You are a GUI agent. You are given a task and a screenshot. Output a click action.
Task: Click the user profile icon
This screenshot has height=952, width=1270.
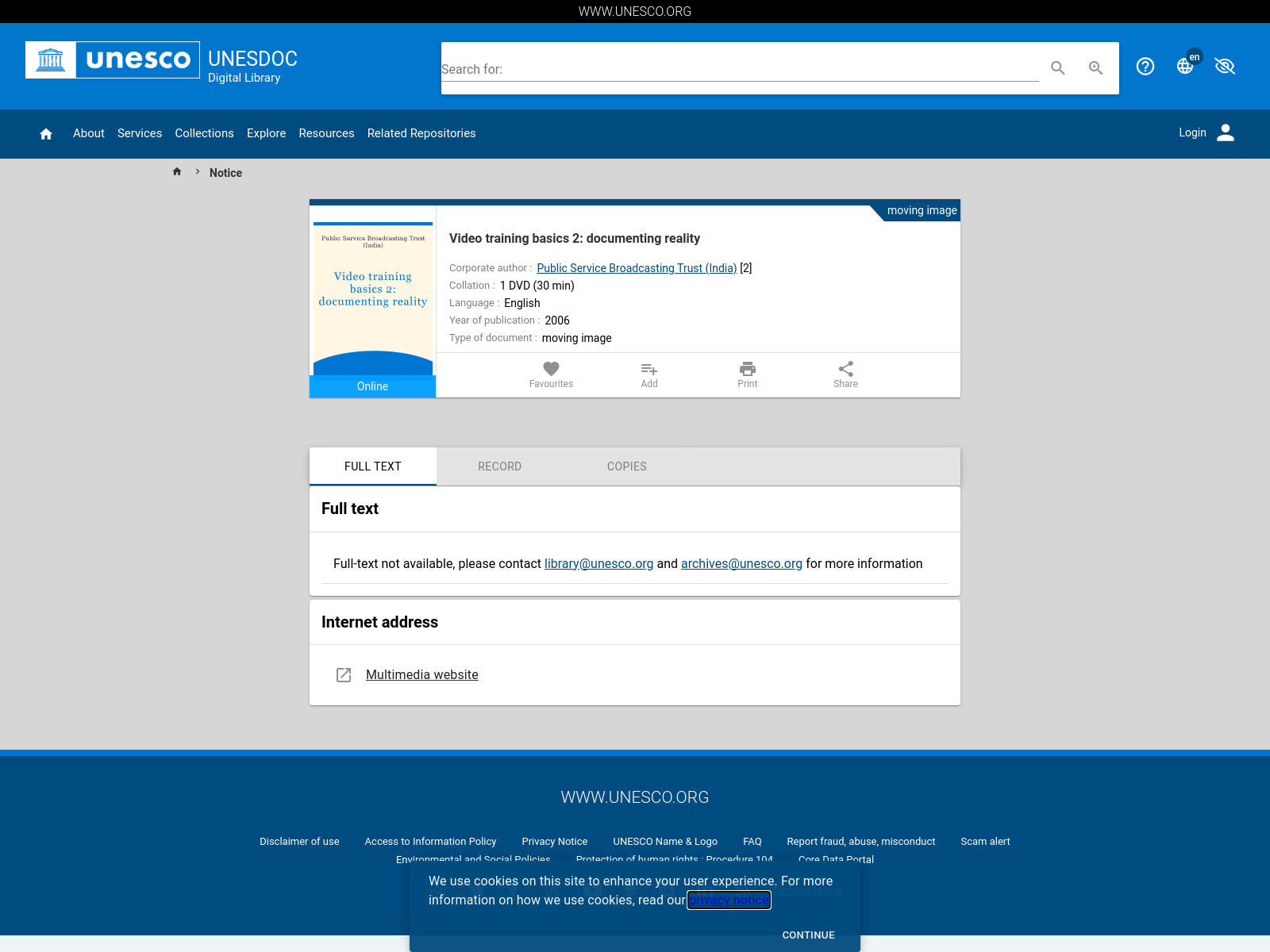(1226, 132)
